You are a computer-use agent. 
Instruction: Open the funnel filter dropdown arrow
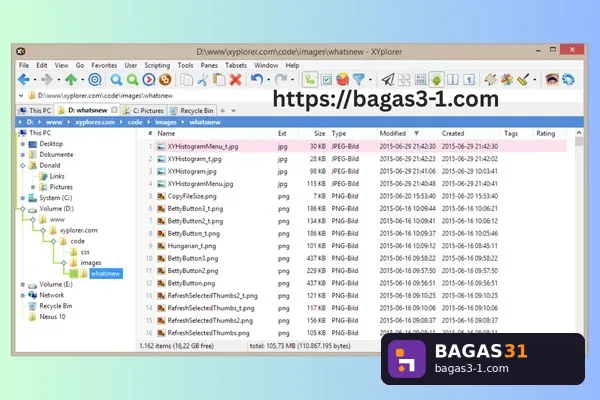[370, 80]
